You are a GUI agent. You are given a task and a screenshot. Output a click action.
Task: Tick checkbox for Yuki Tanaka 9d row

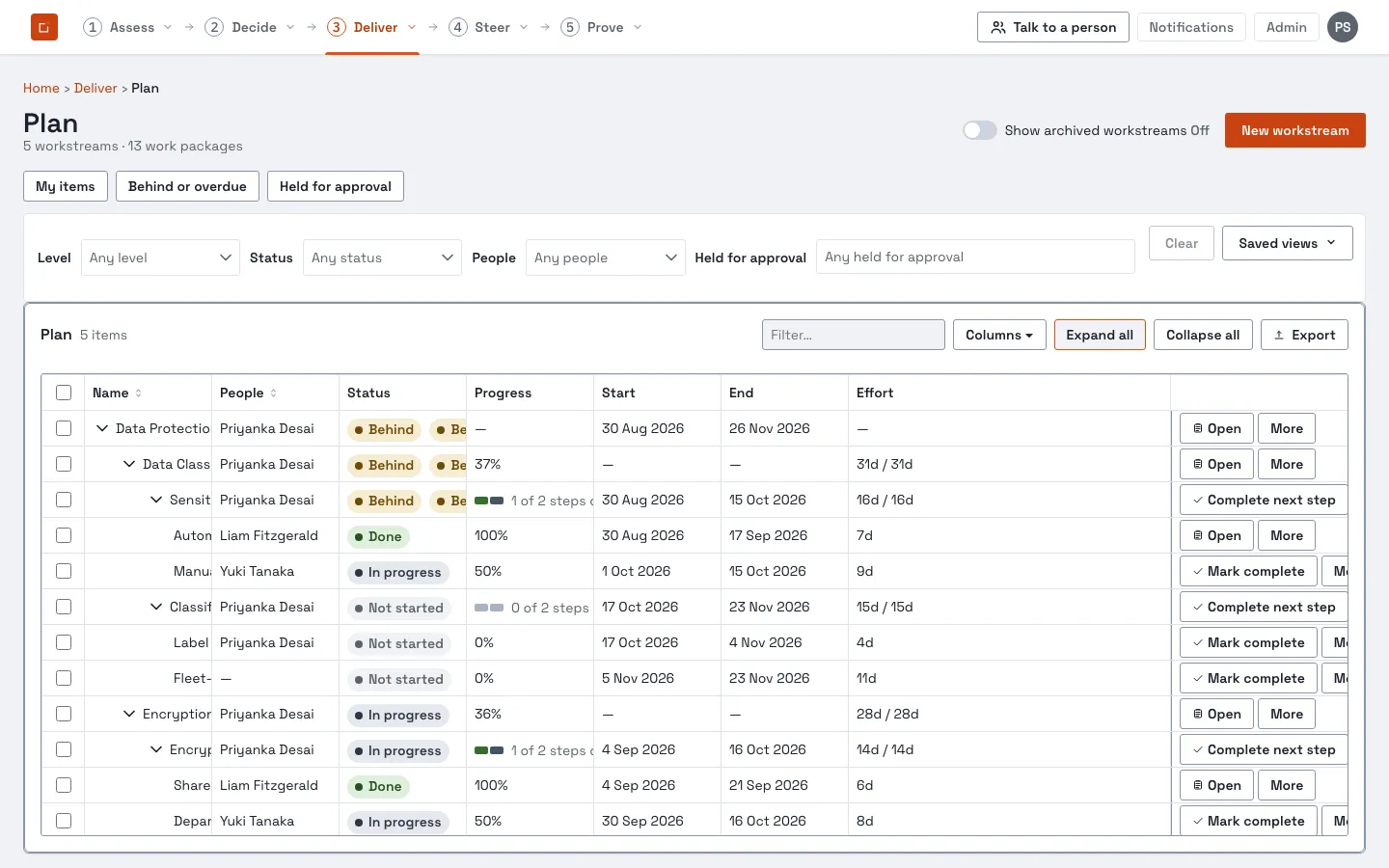click(64, 571)
